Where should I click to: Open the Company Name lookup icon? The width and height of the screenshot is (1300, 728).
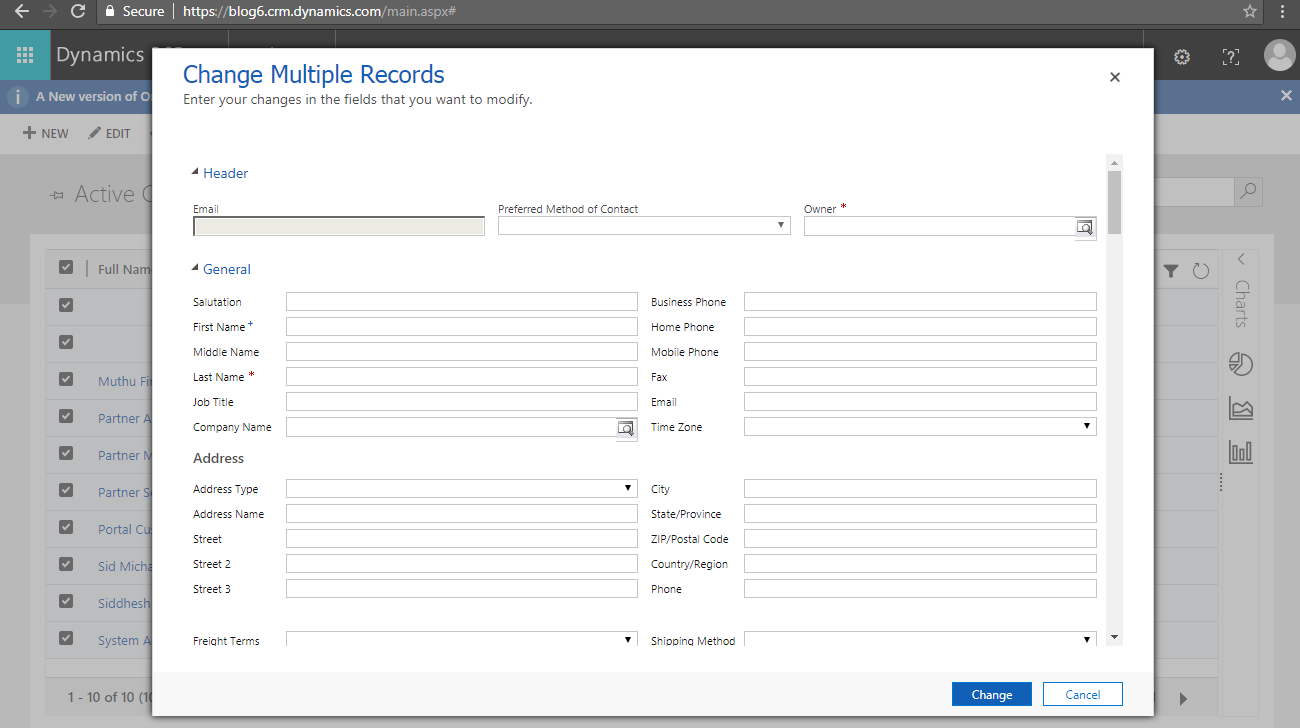pyautogui.click(x=626, y=428)
